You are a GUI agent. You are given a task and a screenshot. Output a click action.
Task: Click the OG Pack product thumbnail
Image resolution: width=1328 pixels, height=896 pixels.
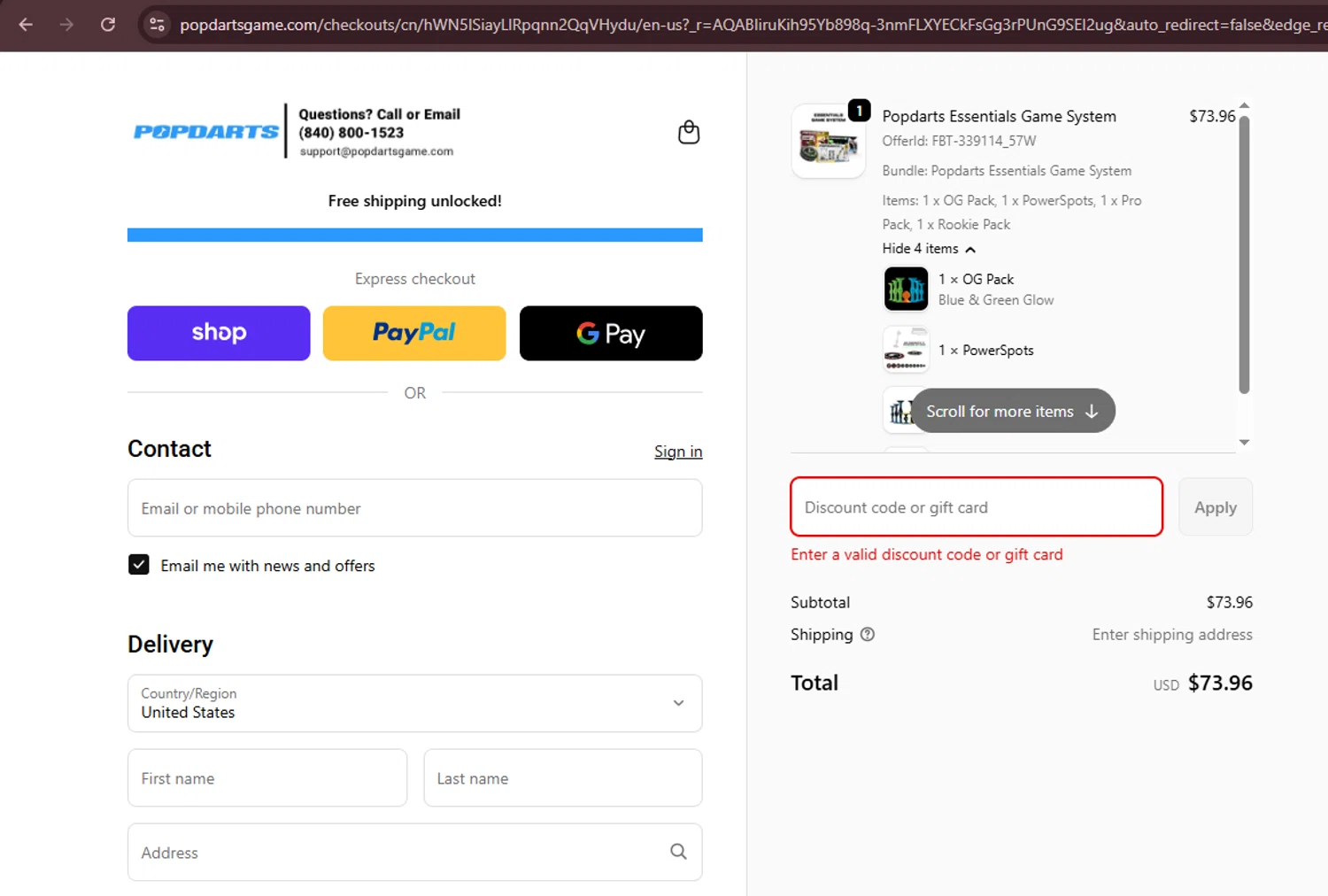[906, 290]
